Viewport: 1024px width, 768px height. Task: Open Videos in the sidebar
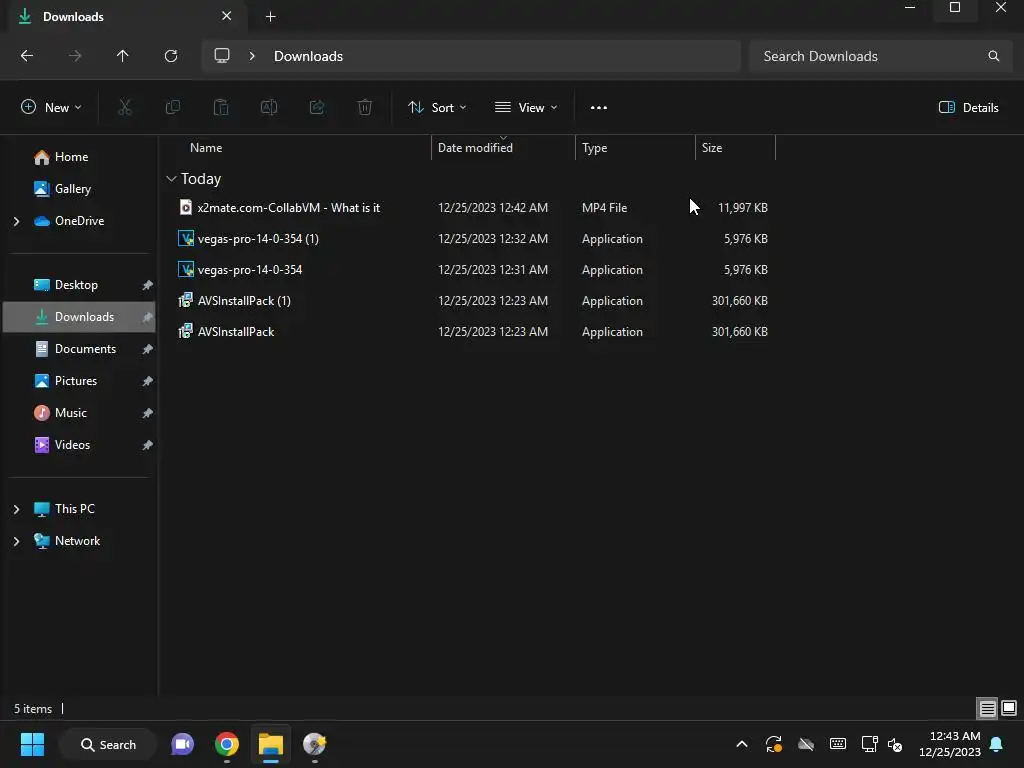pyautogui.click(x=72, y=445)
